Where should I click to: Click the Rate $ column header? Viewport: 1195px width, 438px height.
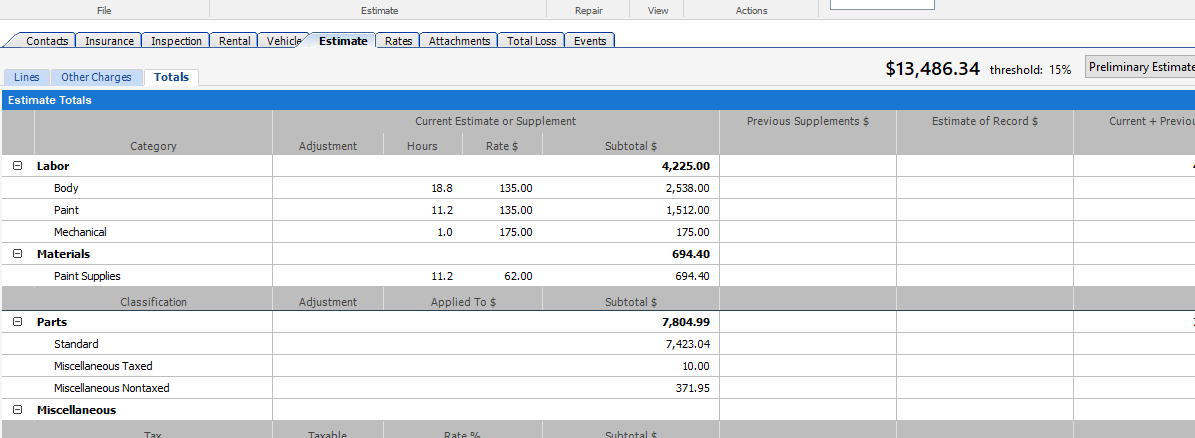coord(502,146)
